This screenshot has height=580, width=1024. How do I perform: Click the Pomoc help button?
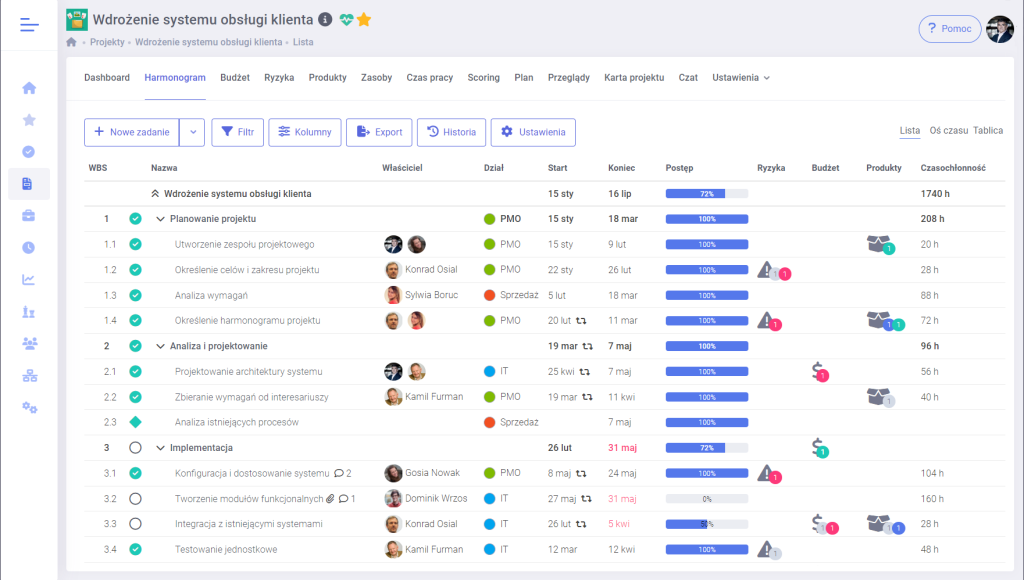(949, 29)
